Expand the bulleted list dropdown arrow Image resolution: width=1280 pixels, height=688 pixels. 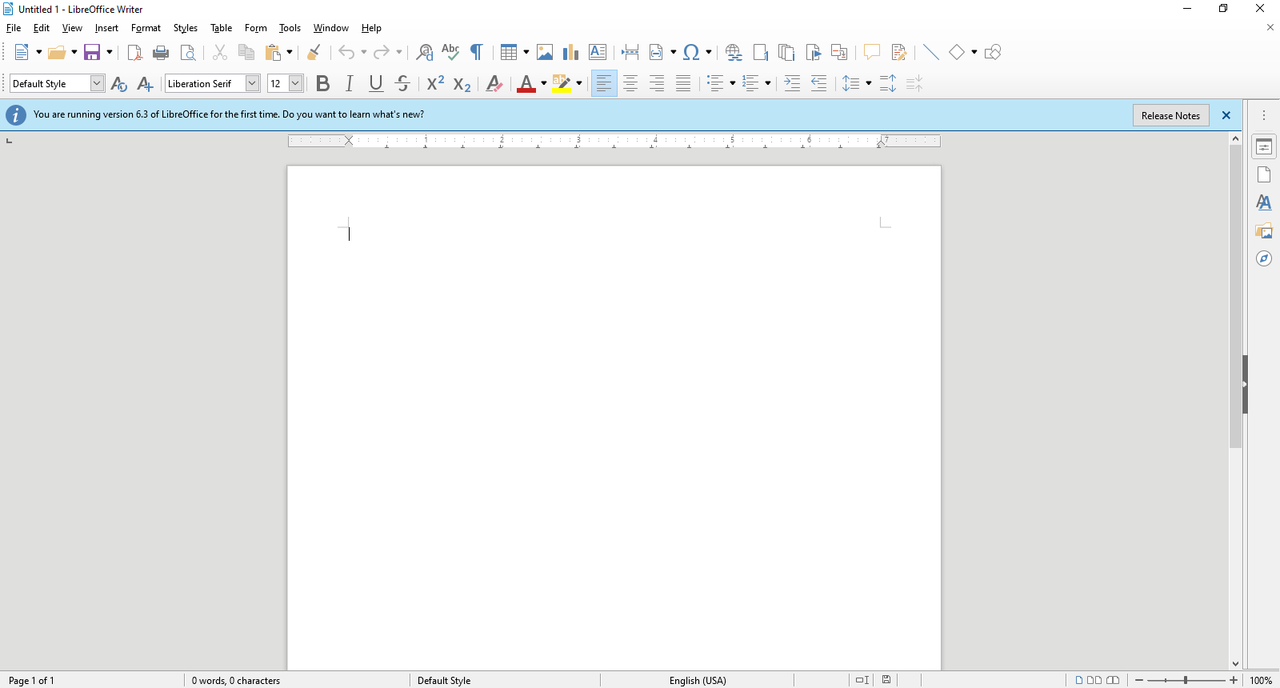(732, 84)
